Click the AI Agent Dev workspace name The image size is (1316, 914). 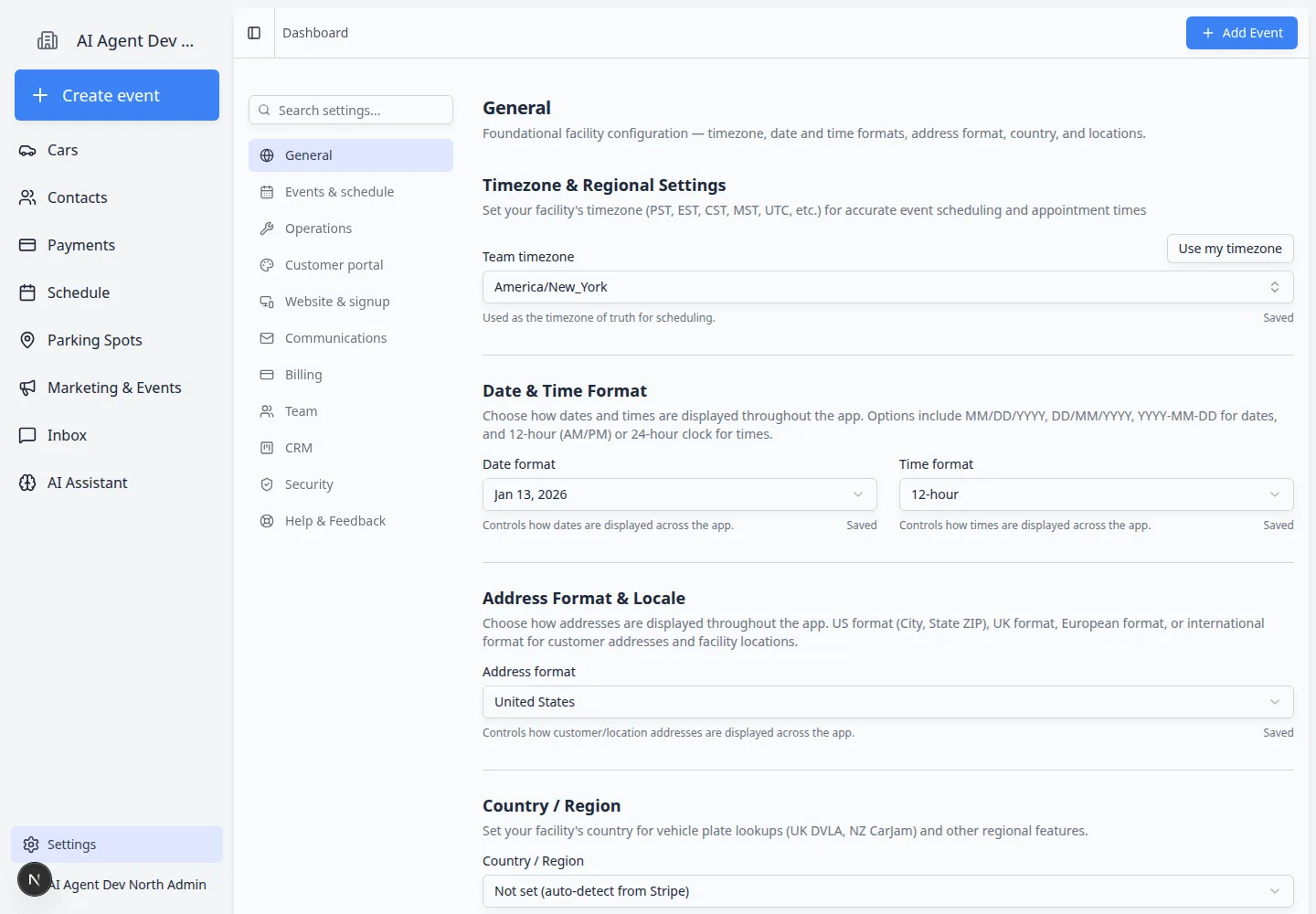click(135, 40)
